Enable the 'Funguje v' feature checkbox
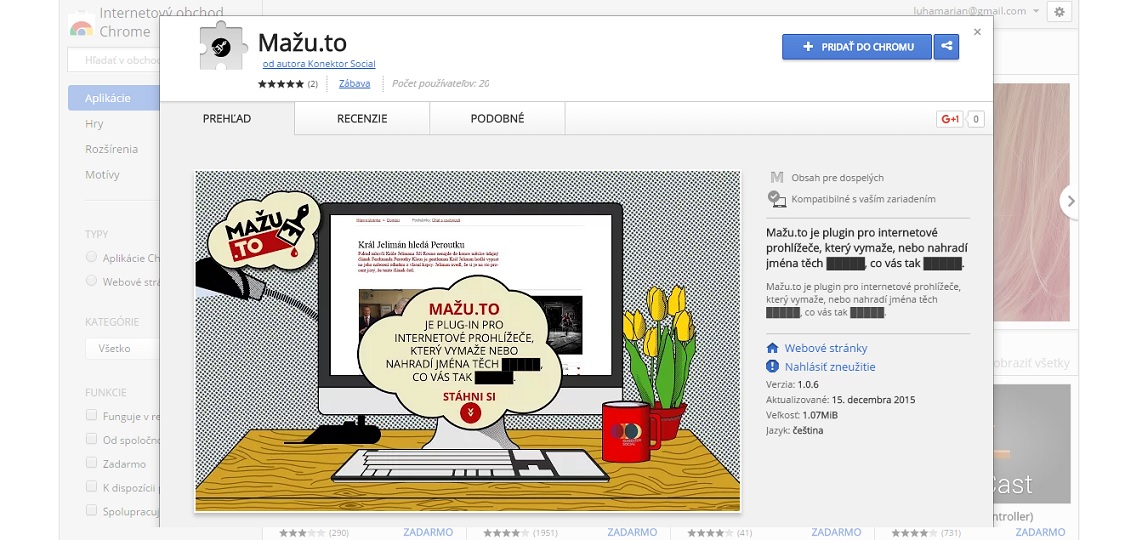Viewport: 1142px width, 540px height. pos(92,415)
